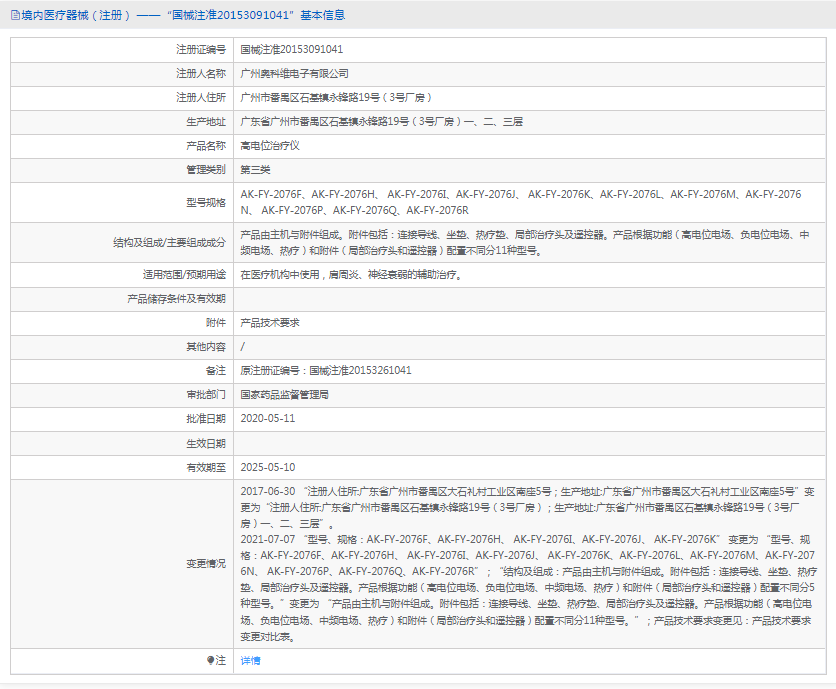Viewport: 836px width, 689px height.
Task: Click the 生产地址 row label
Action: (206, 122)
